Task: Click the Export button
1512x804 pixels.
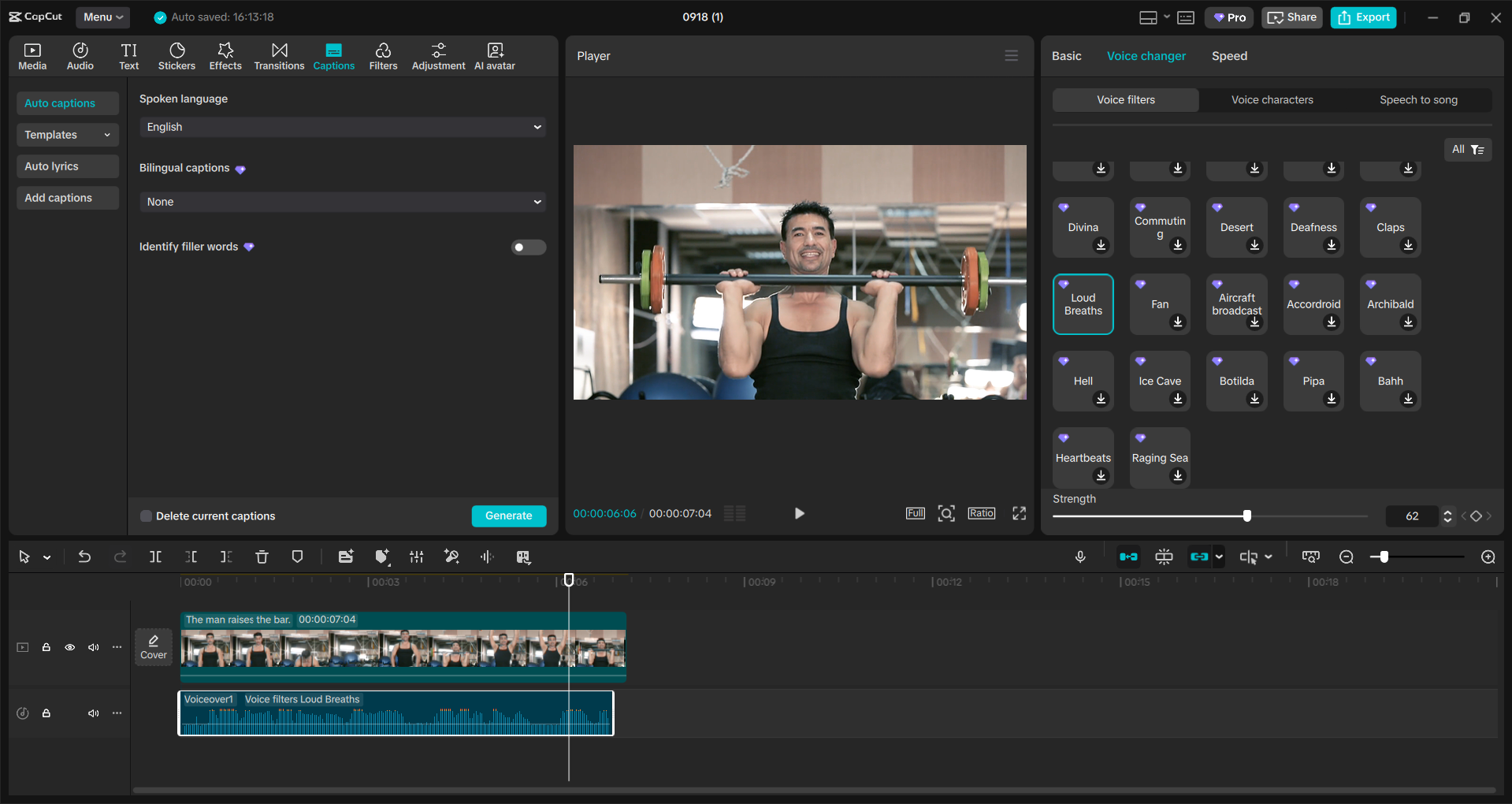Action: pos(1362,17)
